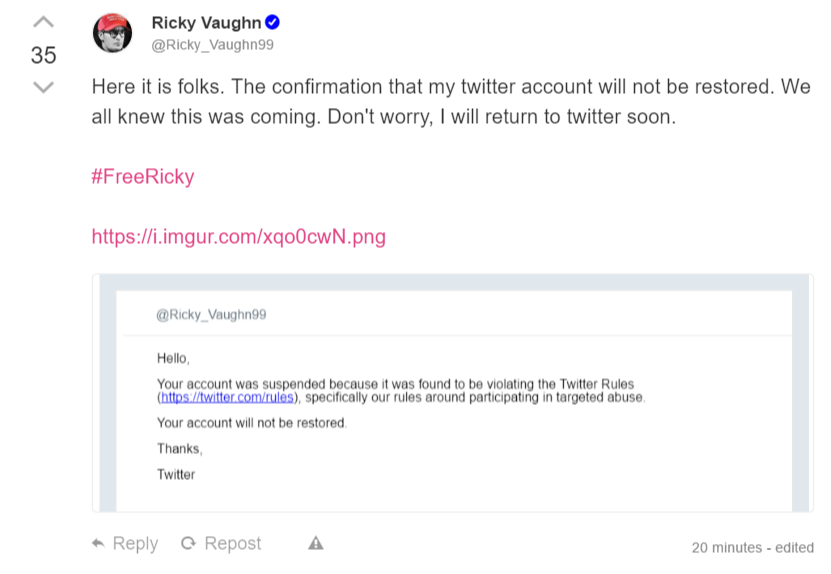Click the blue verified checkmark badge

(272, 22)
